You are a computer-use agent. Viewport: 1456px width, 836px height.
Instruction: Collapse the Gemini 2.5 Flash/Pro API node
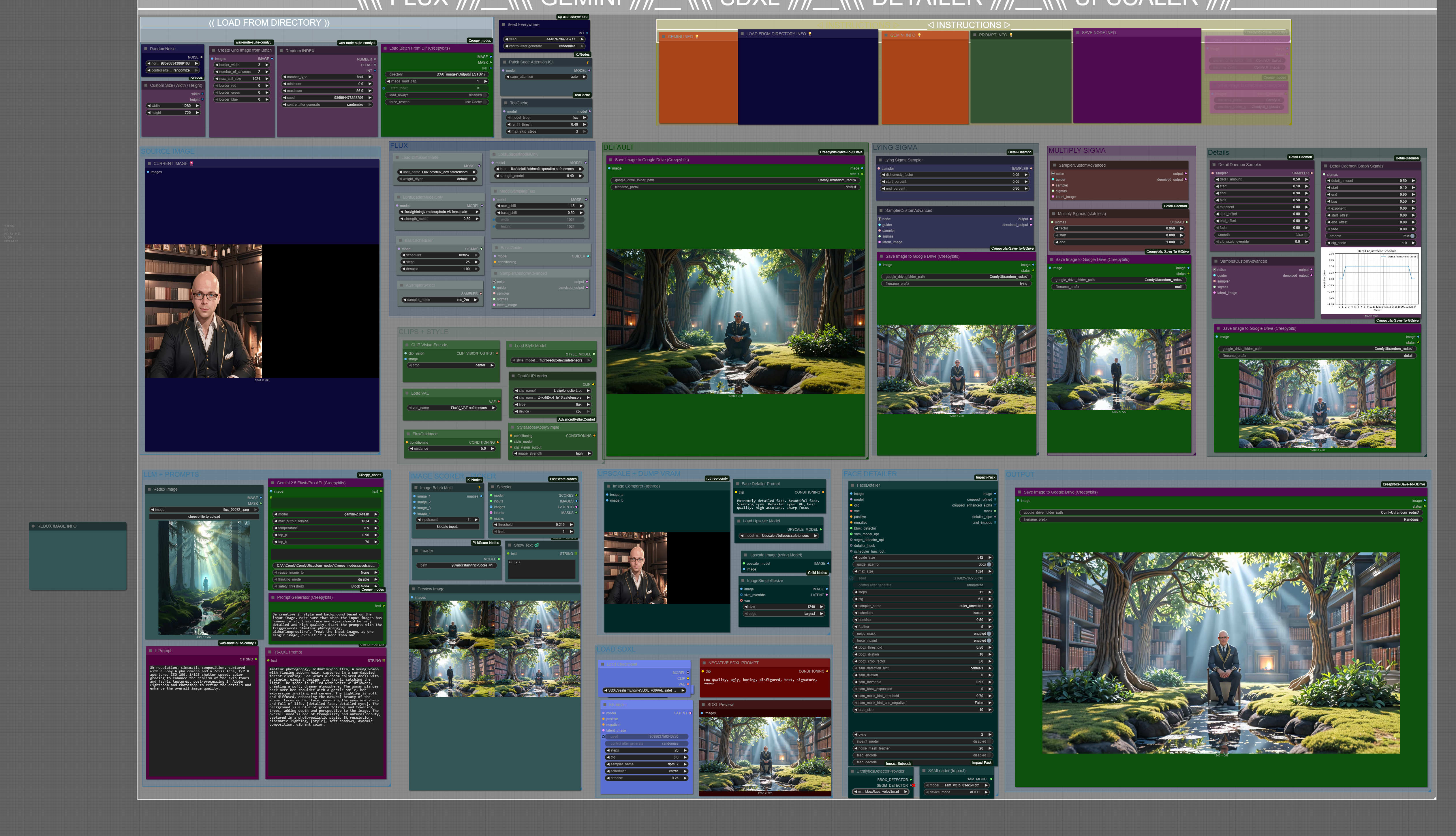pyautogui.click(x=273, y=483)
